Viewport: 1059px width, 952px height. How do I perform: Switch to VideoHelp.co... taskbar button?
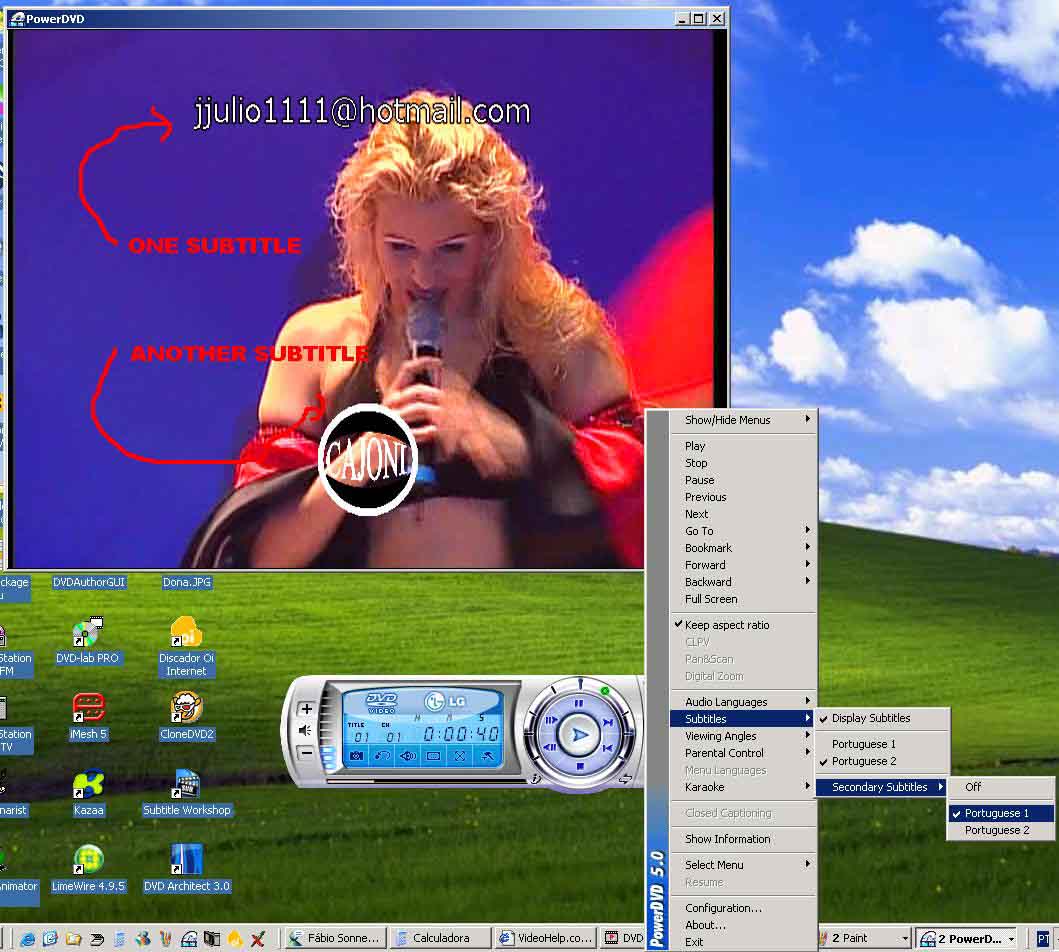point(545,938)
